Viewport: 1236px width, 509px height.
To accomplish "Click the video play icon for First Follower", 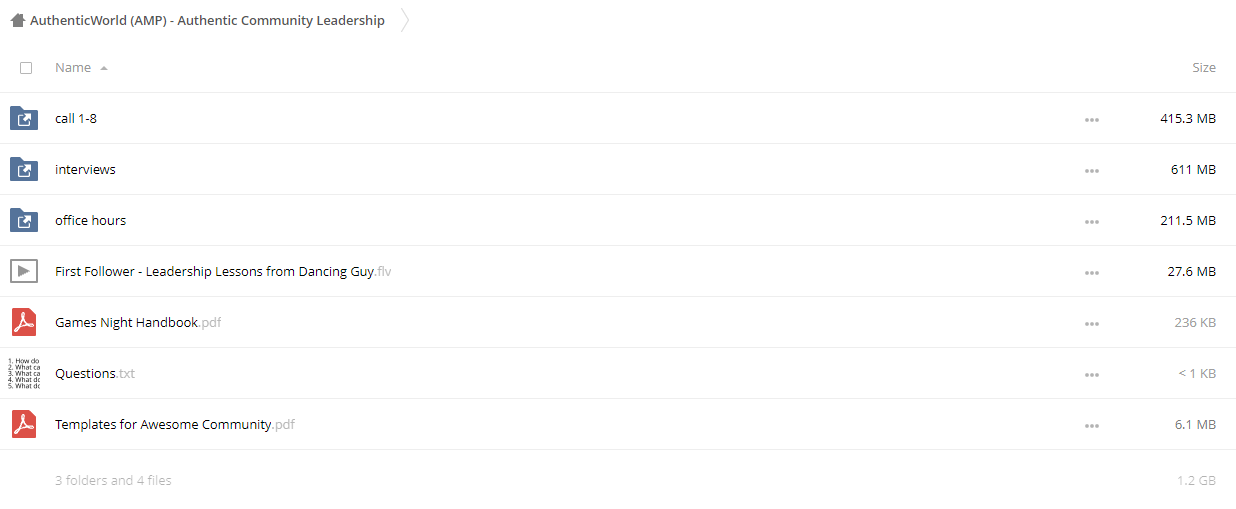I will coord(24,271).
